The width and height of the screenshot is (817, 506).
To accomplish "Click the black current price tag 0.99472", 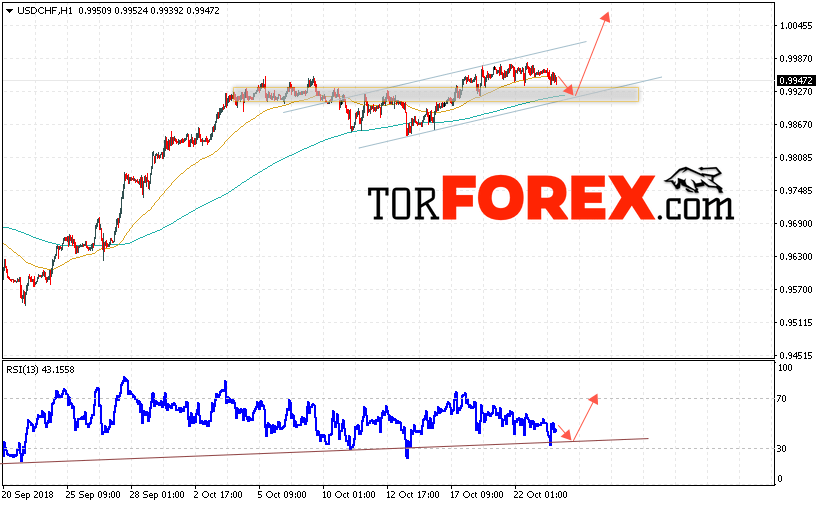I will click(x=796, y=80).
